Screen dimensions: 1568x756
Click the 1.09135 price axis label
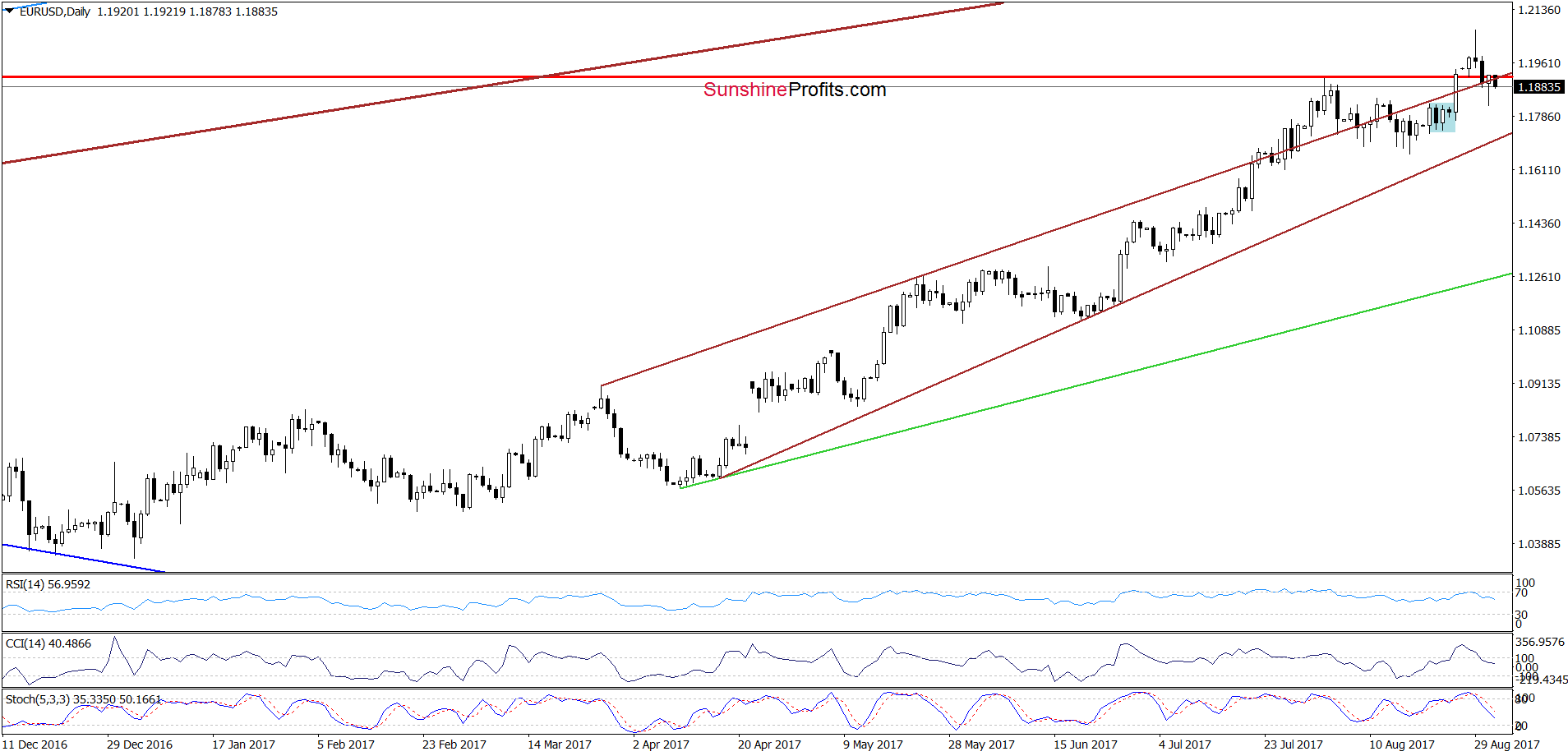(1538, 384)
